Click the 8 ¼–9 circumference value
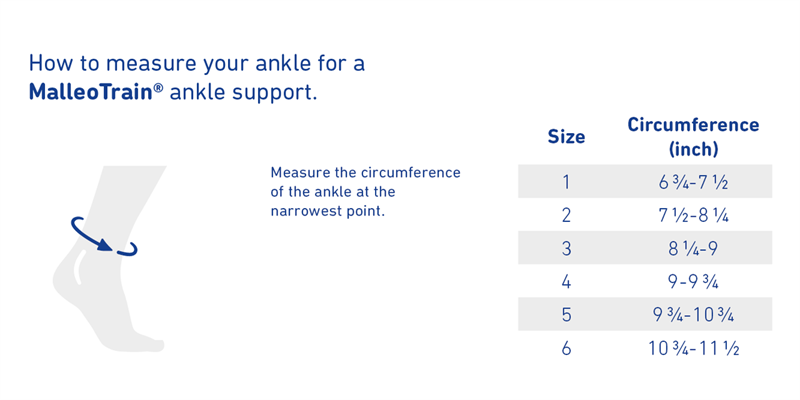Viewport: 800px width, 400px height. [x=693, y=248]
